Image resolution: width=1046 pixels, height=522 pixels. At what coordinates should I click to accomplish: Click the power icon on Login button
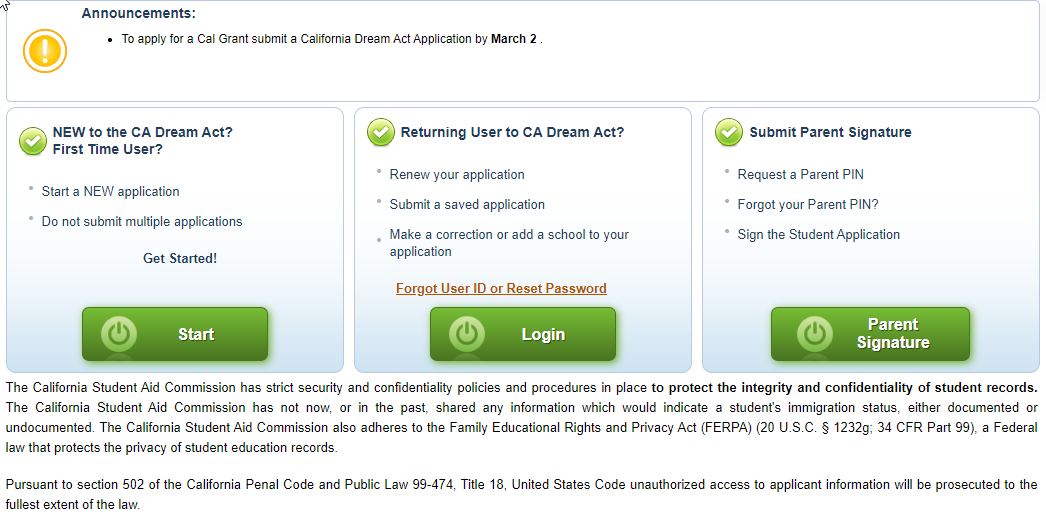(x=467, y=334)
